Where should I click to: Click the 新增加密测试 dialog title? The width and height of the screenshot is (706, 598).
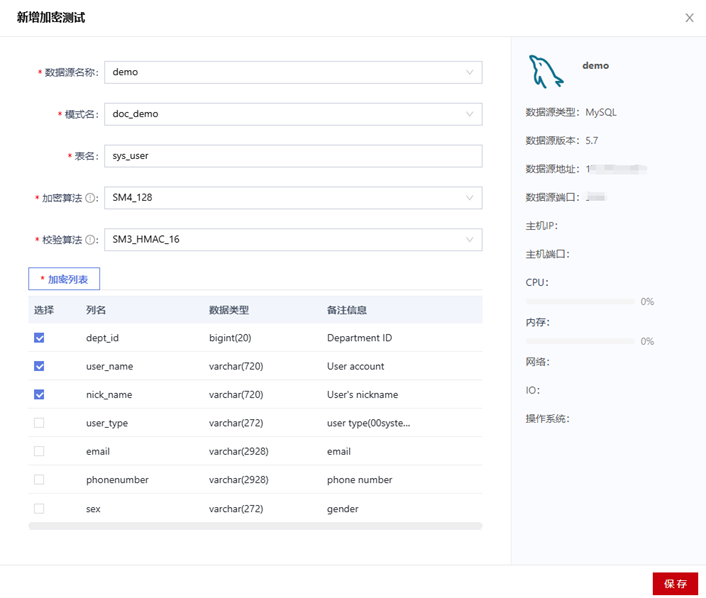(x=51, y=18)
